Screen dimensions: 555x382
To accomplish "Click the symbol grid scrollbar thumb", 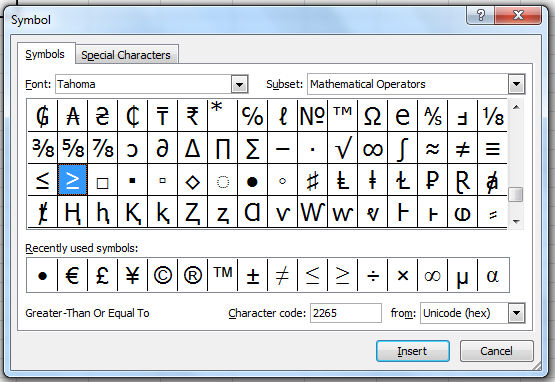I will [516, 195].
